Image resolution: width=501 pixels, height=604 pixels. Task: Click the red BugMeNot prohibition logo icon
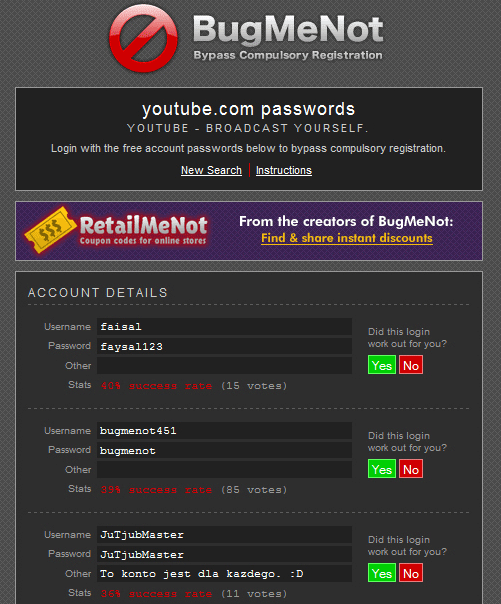[x=143, y=38]
